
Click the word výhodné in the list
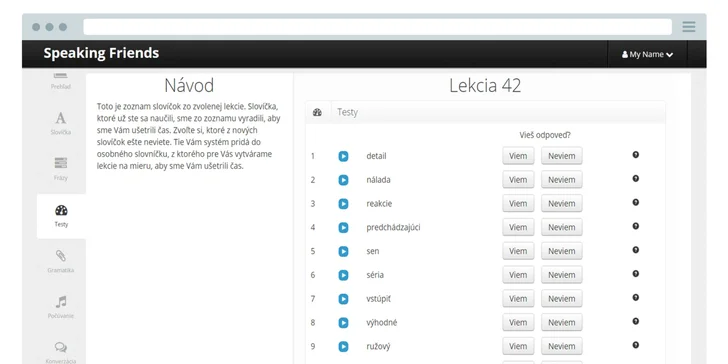point(382,322)
